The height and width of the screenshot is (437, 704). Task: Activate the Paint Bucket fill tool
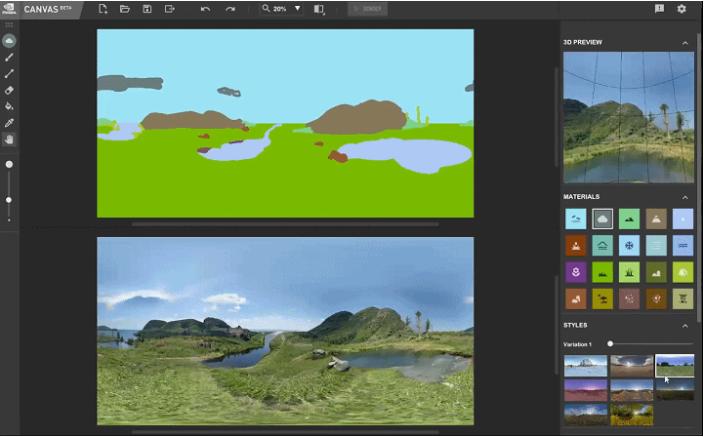click(9, 106)
